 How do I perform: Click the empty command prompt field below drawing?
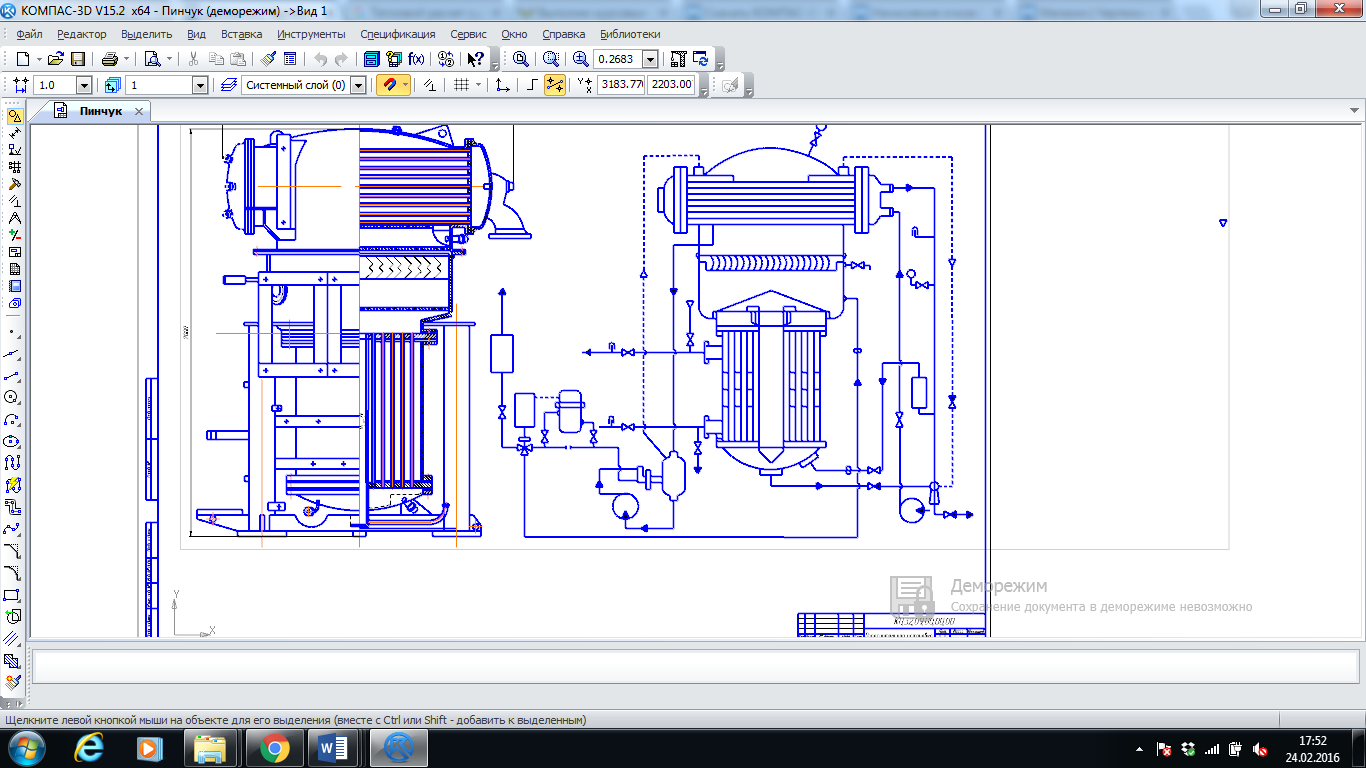[x=695, y=665]
